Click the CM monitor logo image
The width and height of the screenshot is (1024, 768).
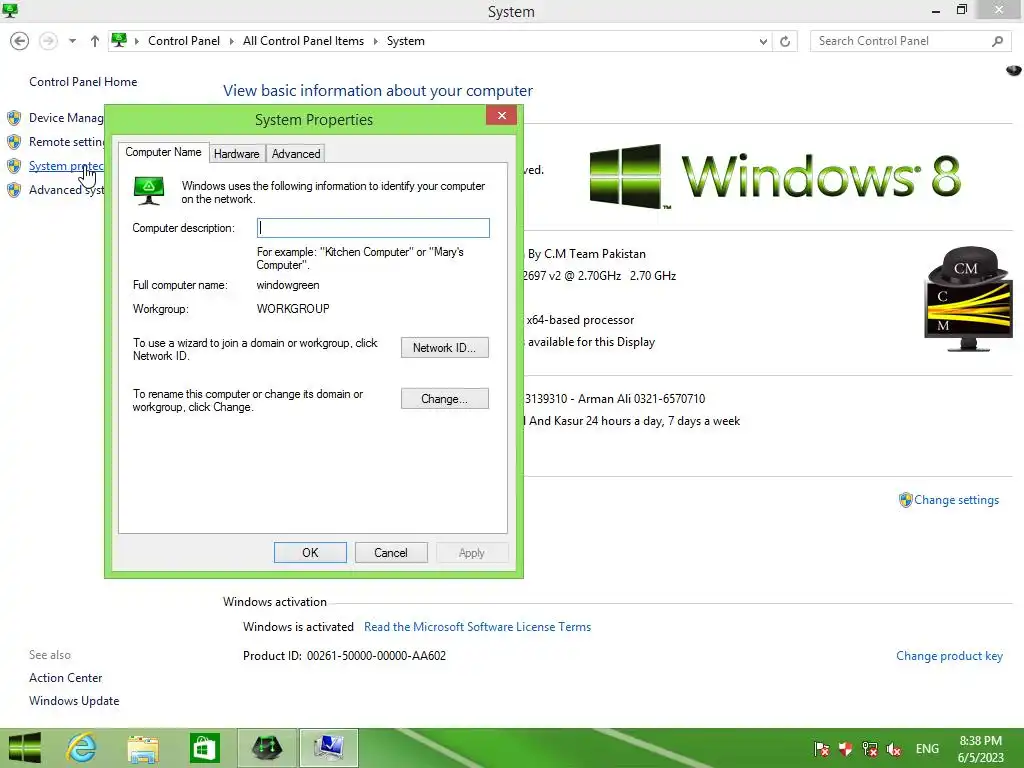pyautogui.click(x=968, y=299)
